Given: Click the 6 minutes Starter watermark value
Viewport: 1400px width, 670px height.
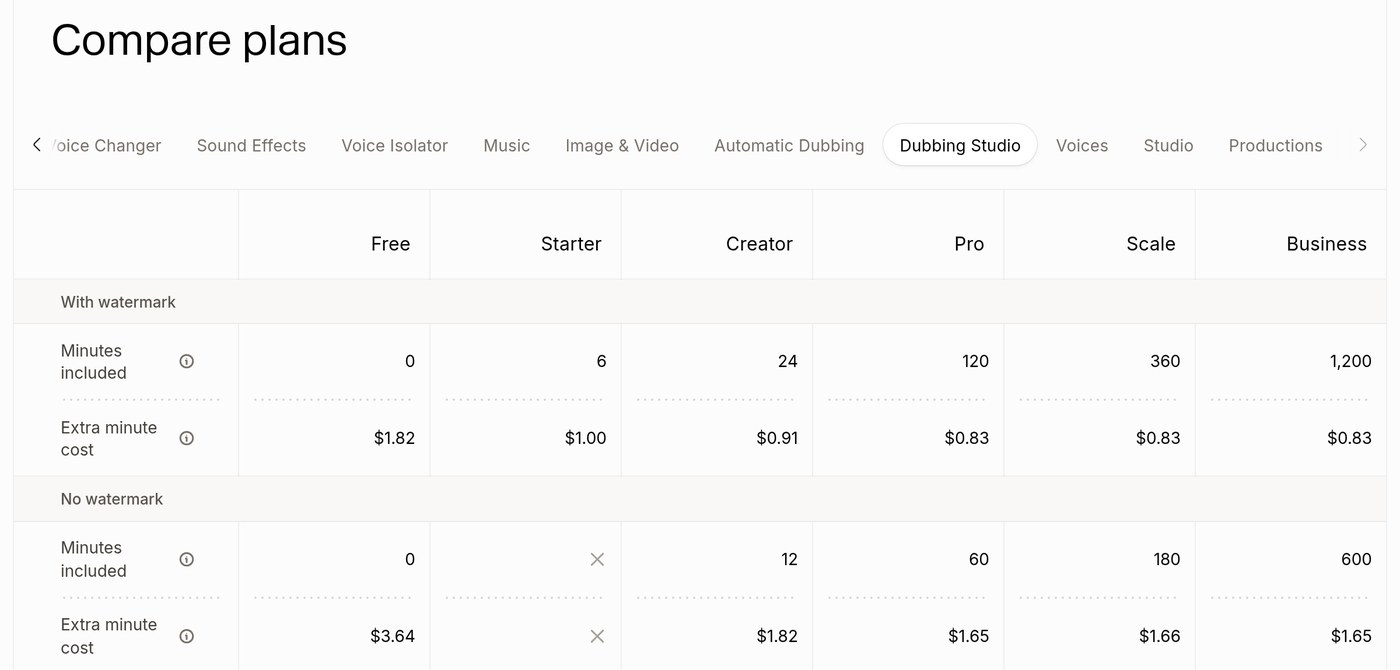Looking at the screenshot, I should point(601,362).
